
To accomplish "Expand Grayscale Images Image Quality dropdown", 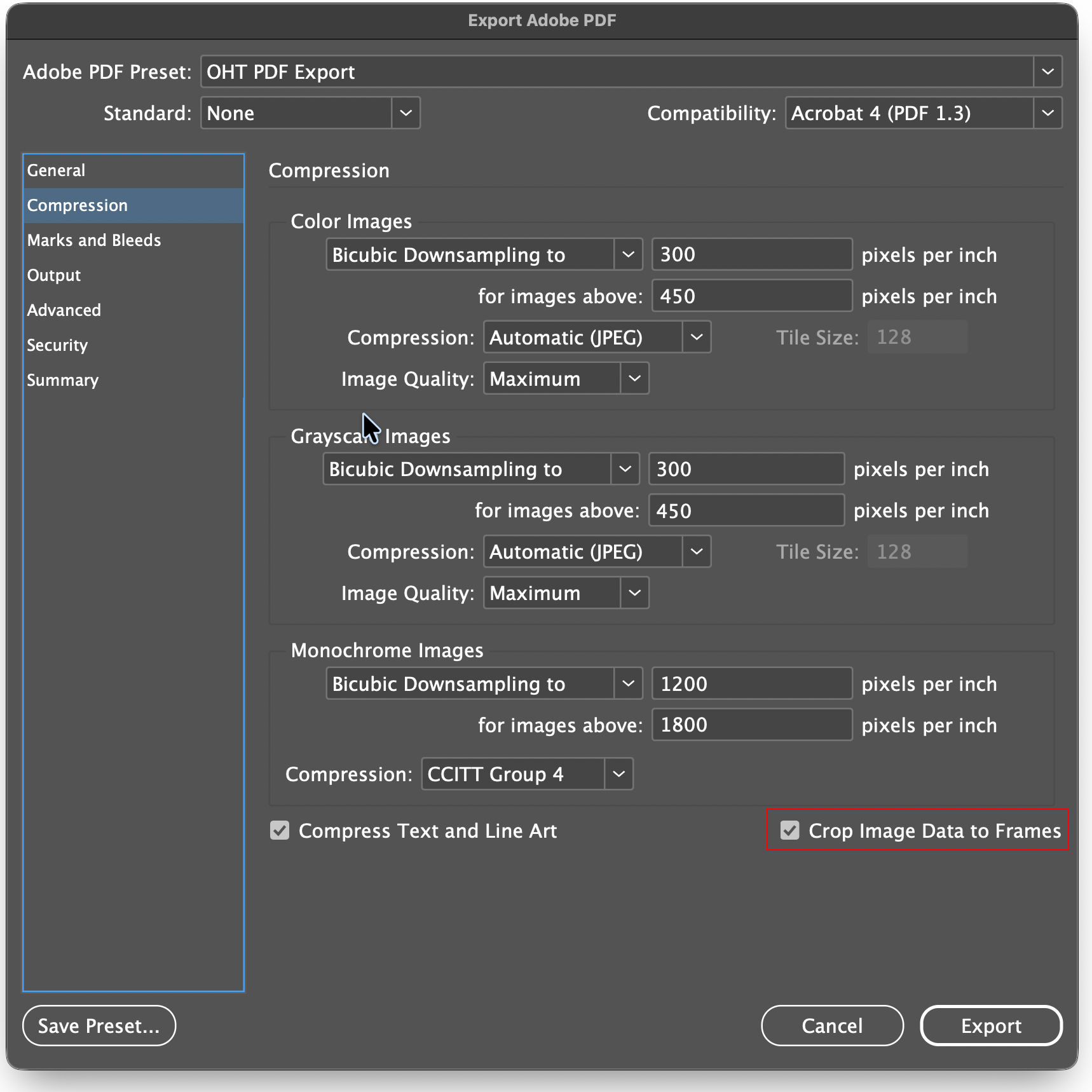I will tap(634, 593).
